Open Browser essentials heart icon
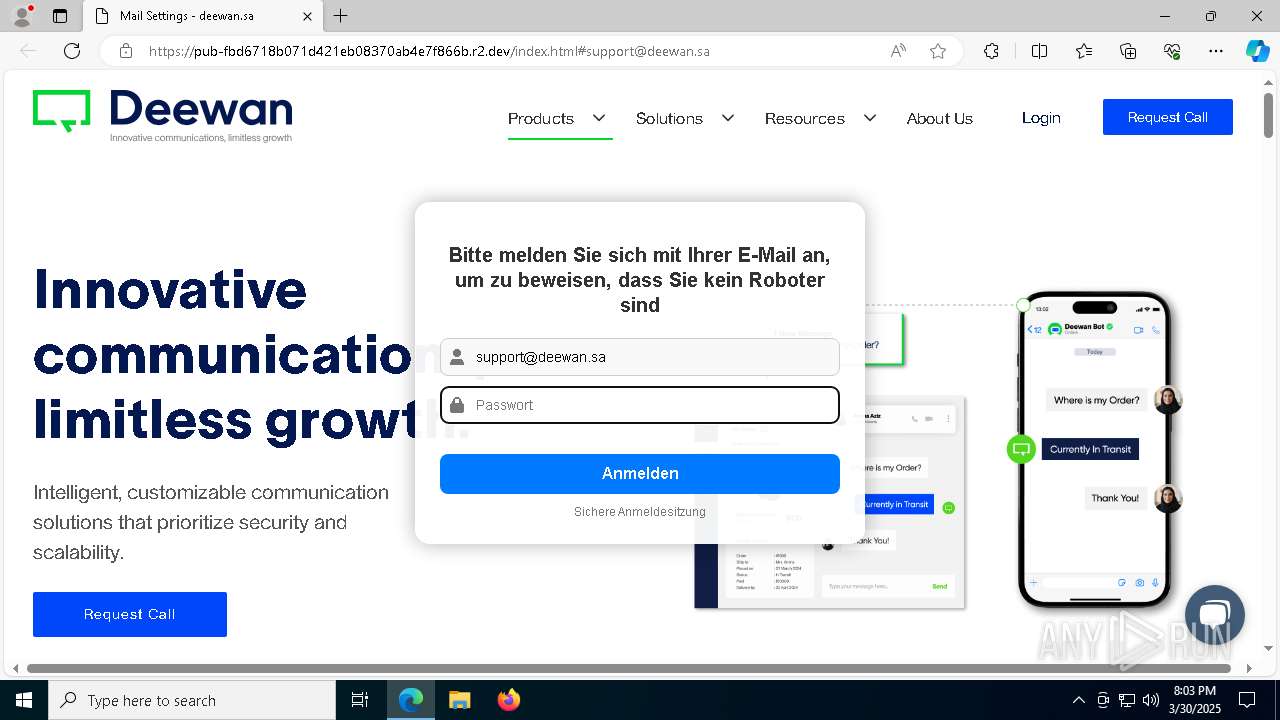Screen dimensions: 1280x720 pyautogui.click(x=1172, y=51)
